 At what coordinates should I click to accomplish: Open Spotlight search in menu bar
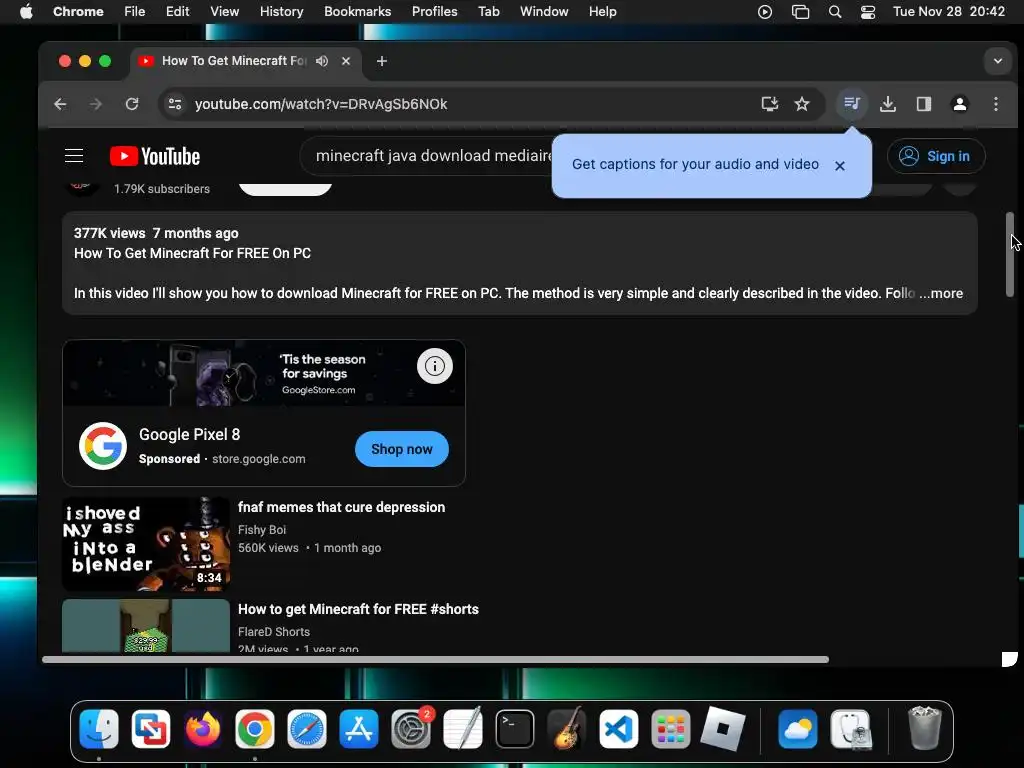(835, 12)
